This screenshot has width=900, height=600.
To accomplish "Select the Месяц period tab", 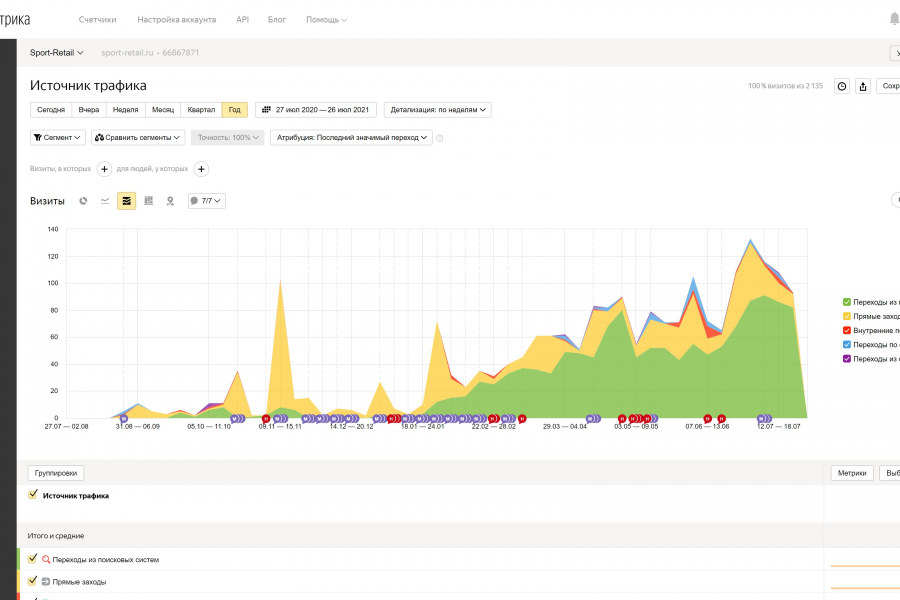I will [163, 110].
